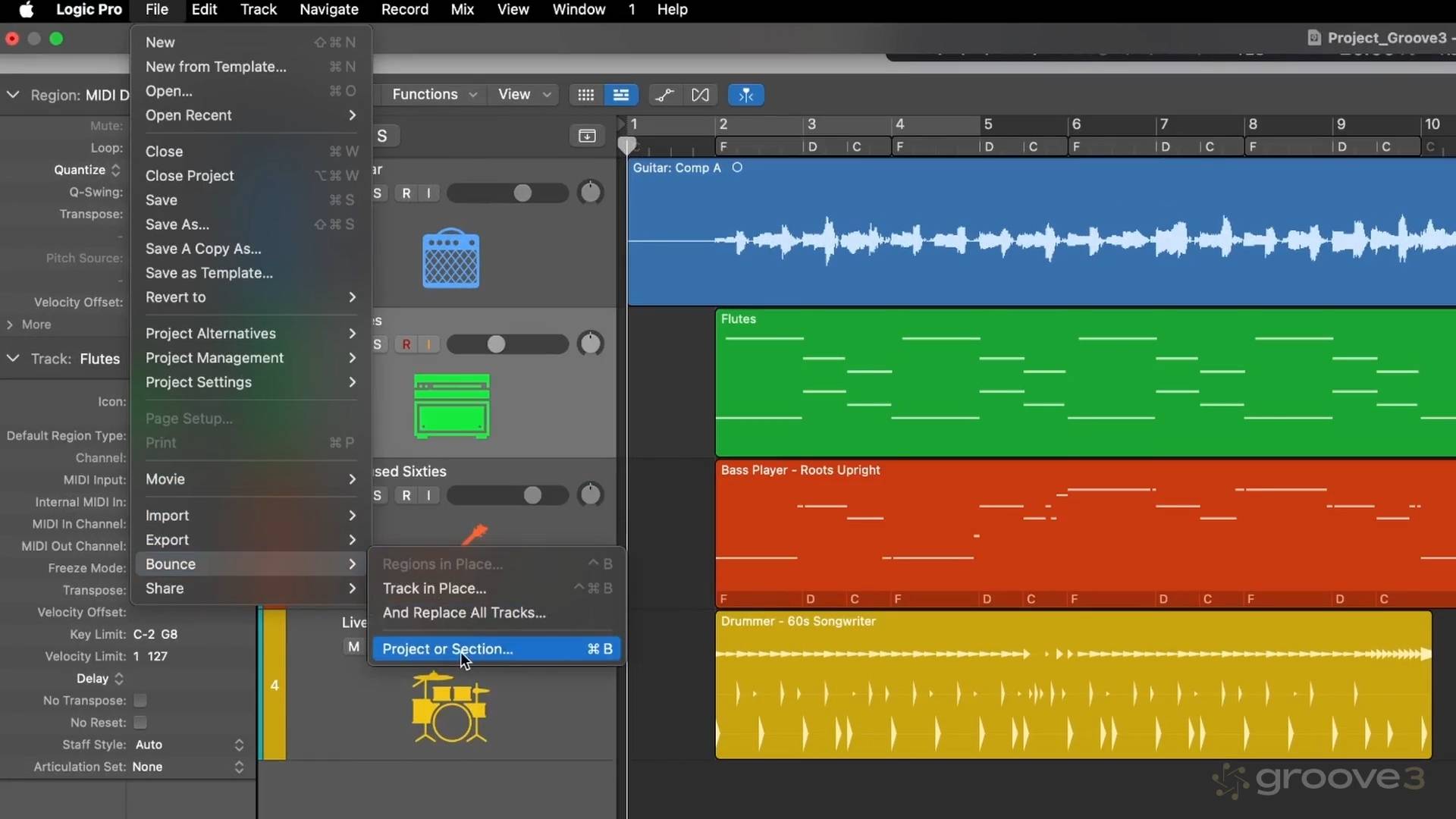Click the Guitar Comp A circle indicator
1456x819 pixels.
737,168
